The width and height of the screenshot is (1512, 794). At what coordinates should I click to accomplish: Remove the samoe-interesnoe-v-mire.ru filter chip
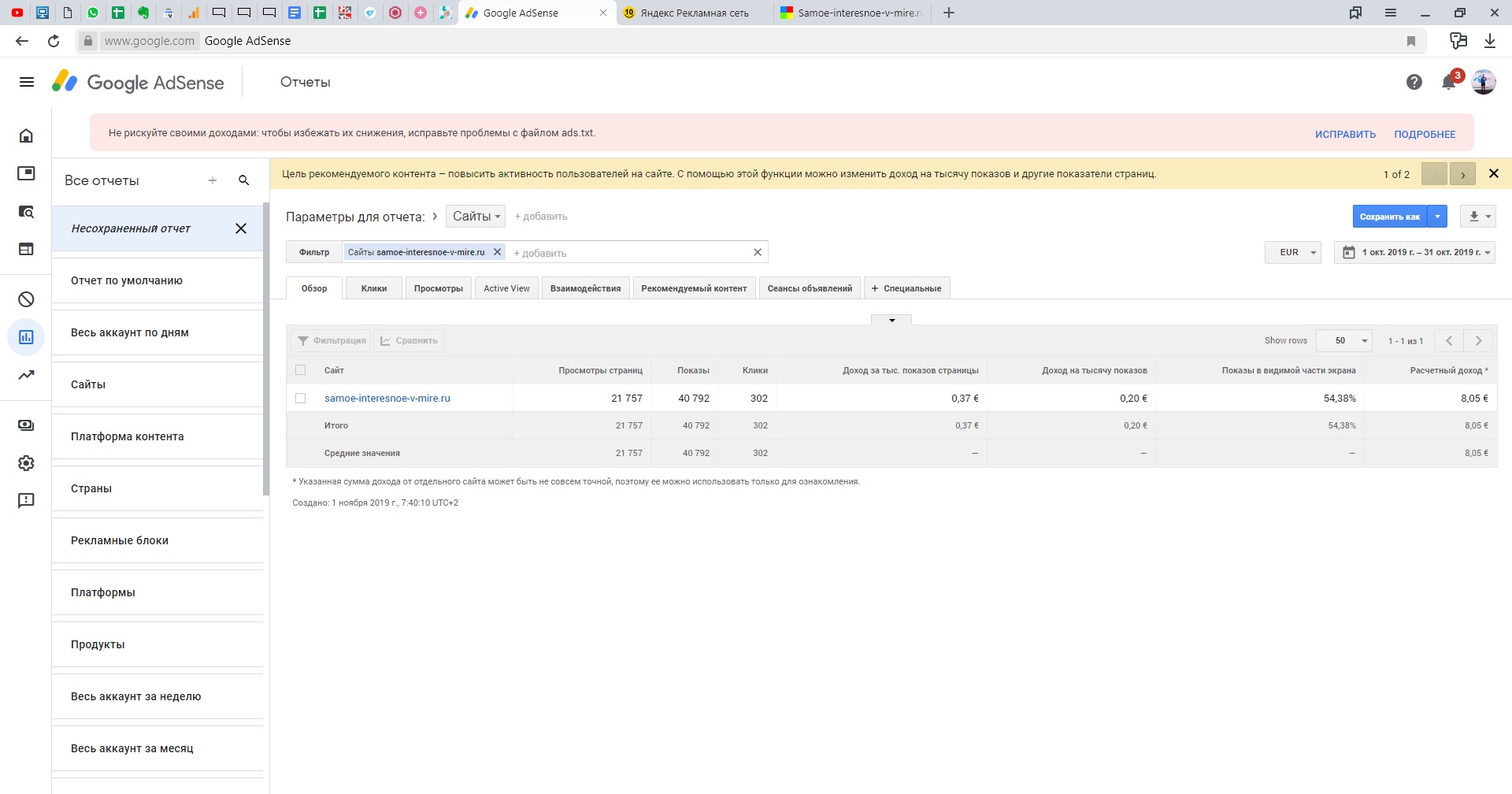(497, 252)
